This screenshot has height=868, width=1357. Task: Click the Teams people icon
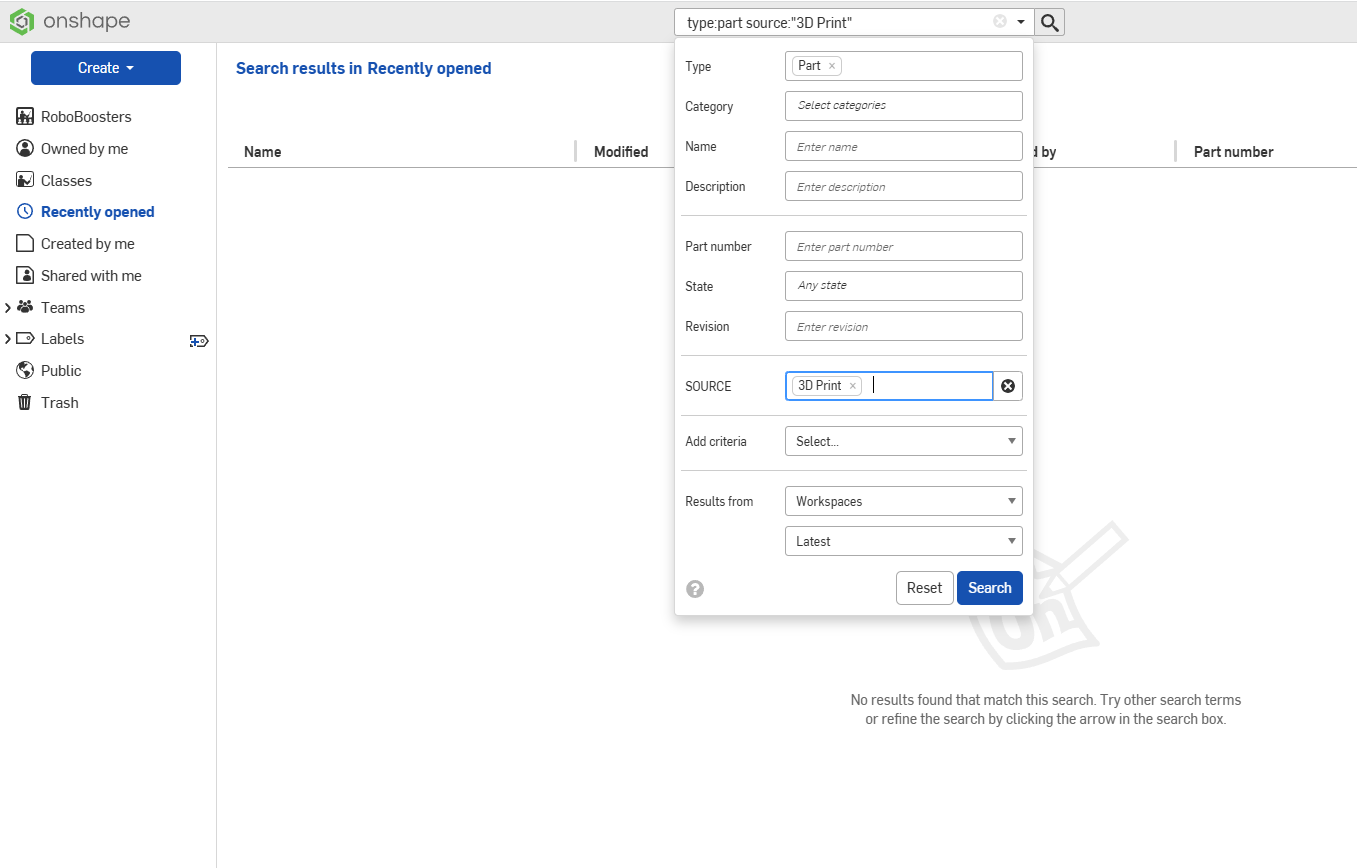click(25, 307)
